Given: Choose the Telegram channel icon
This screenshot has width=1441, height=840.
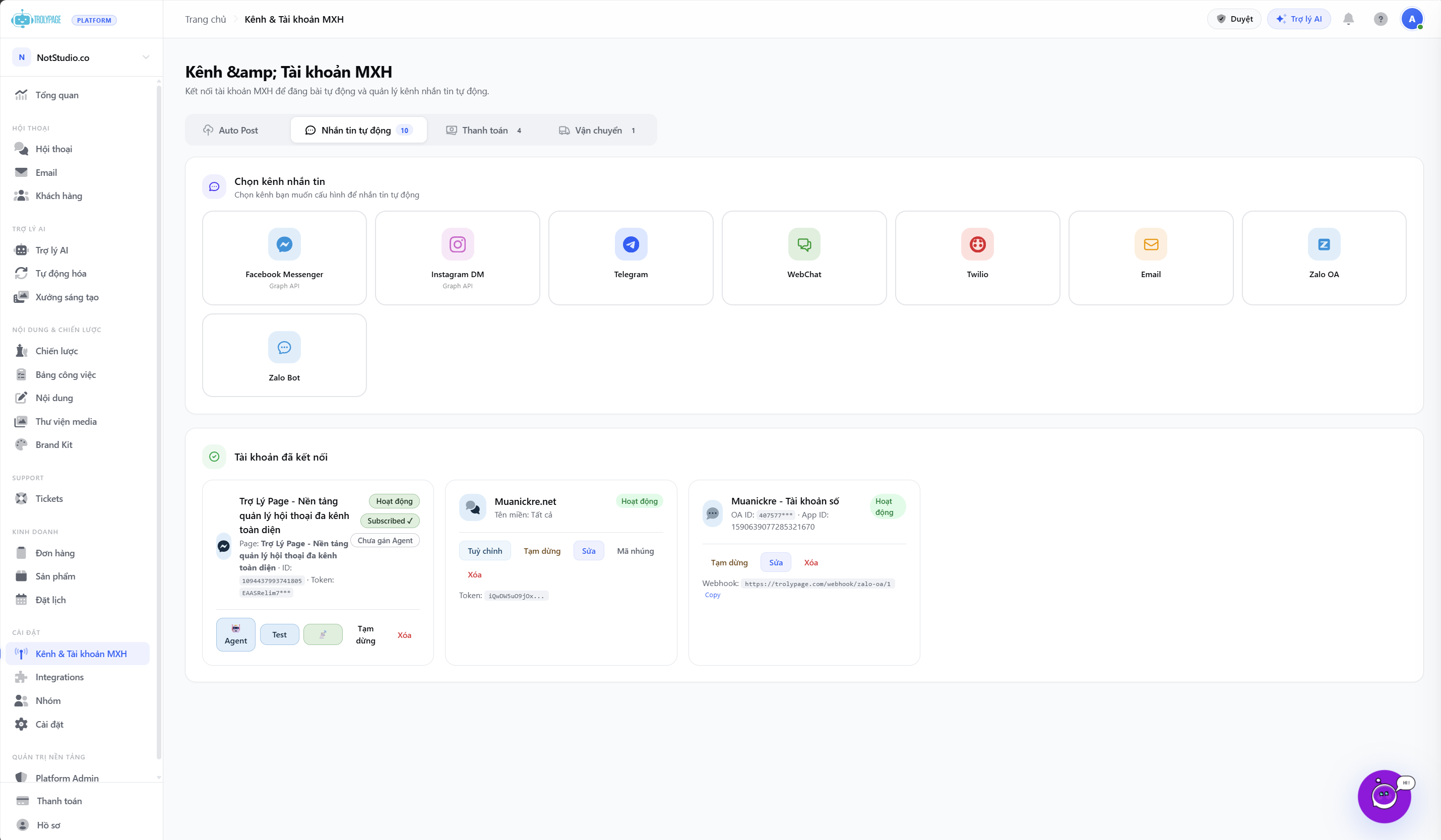Looking at the screenshot, I should pyautogui.click(x=631, y=244).
